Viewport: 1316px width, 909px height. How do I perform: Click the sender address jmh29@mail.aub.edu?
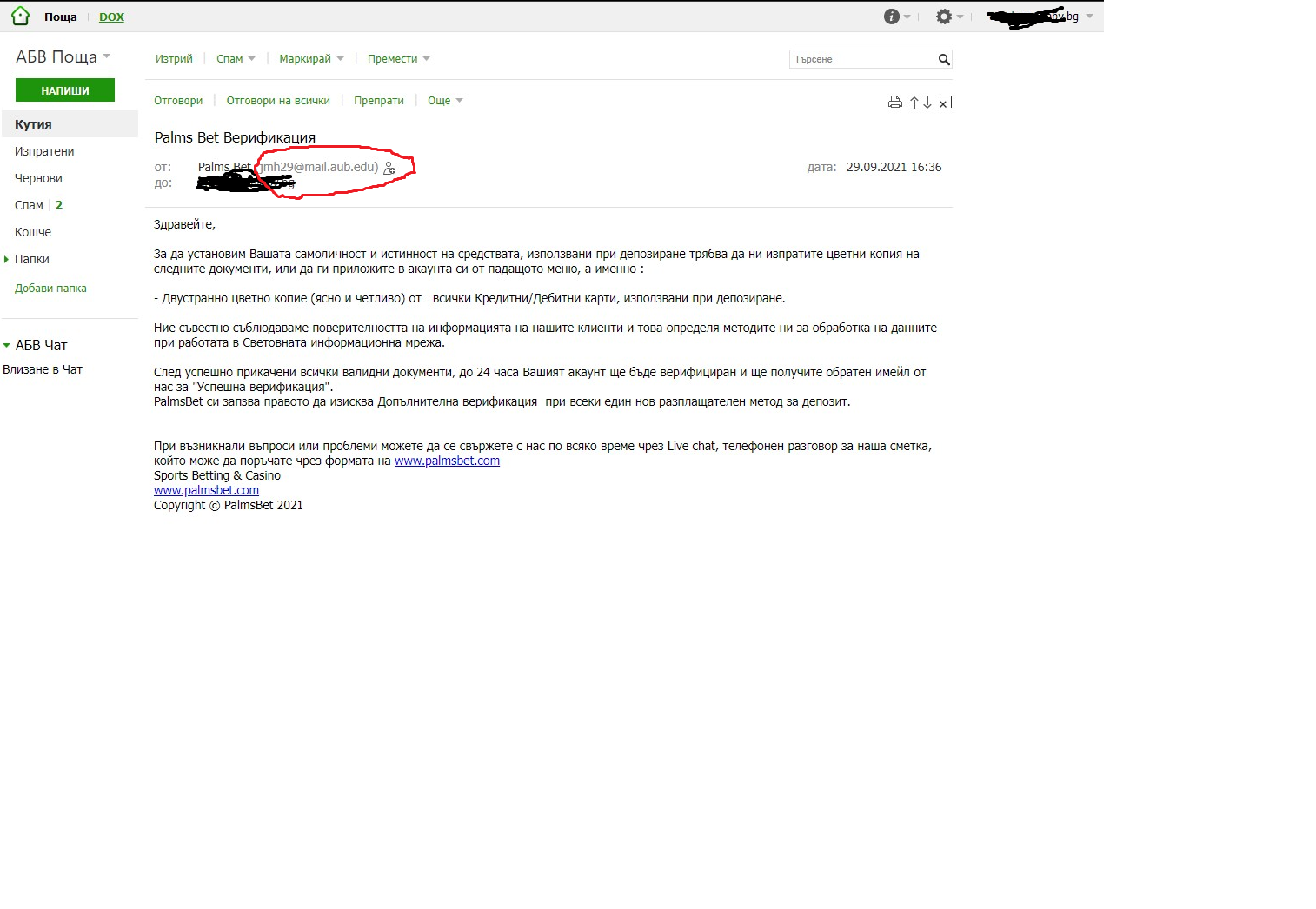[317, 167]
